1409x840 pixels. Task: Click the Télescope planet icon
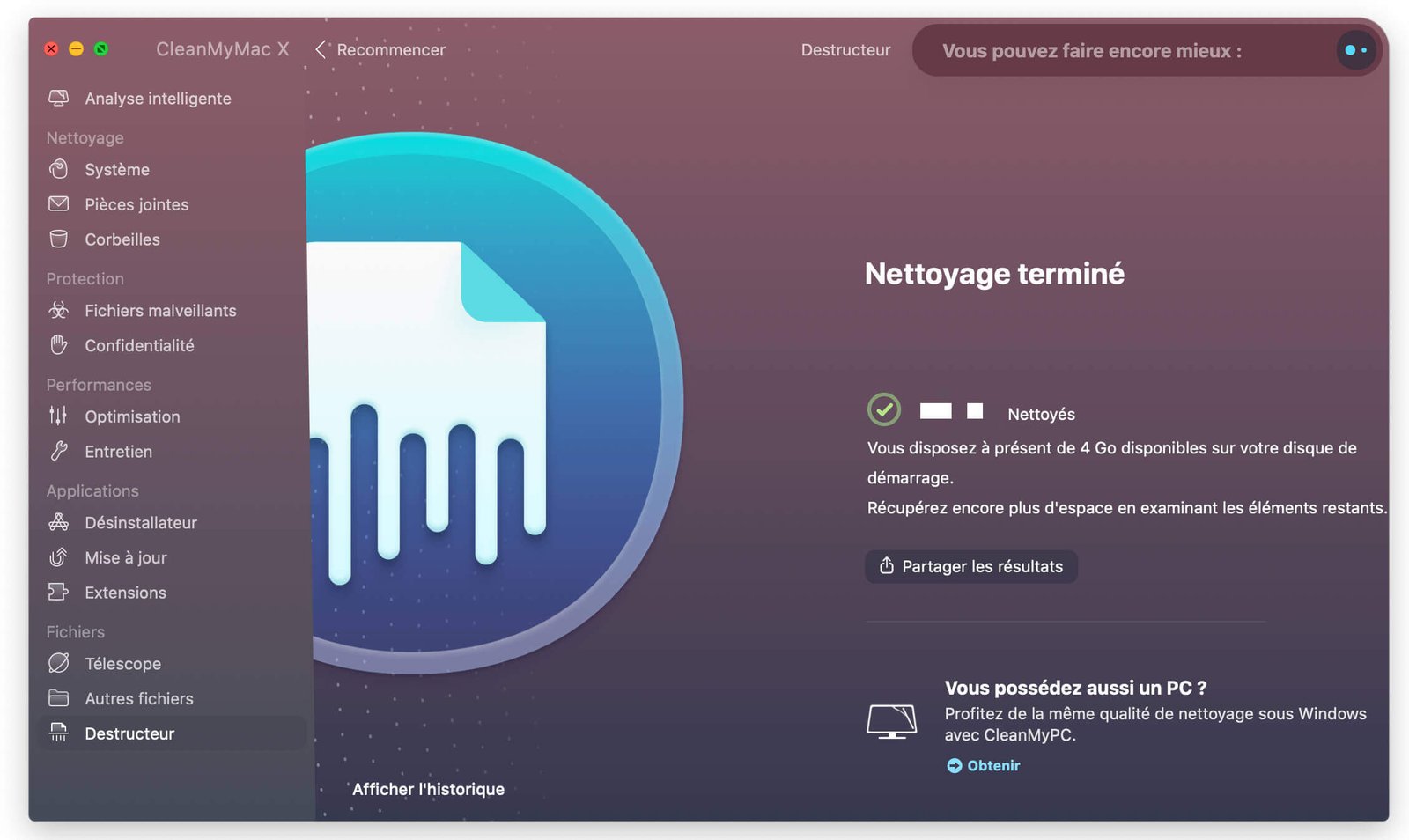[58, 663]
